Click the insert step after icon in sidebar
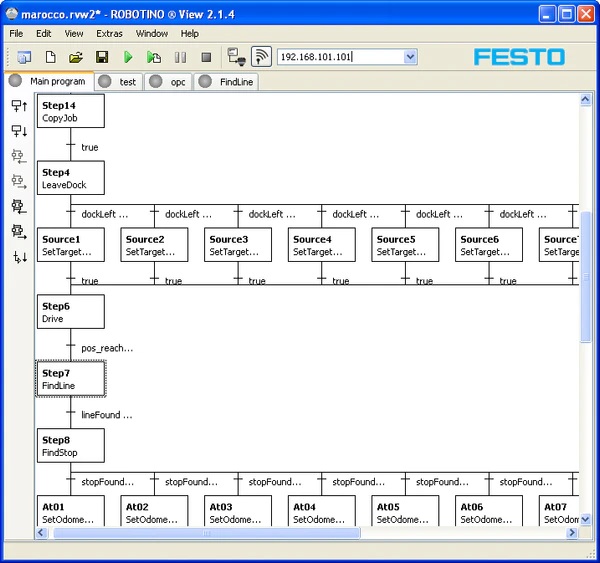Image resolution: width=600 pixels, height=563 pixels. coord(18,130)
